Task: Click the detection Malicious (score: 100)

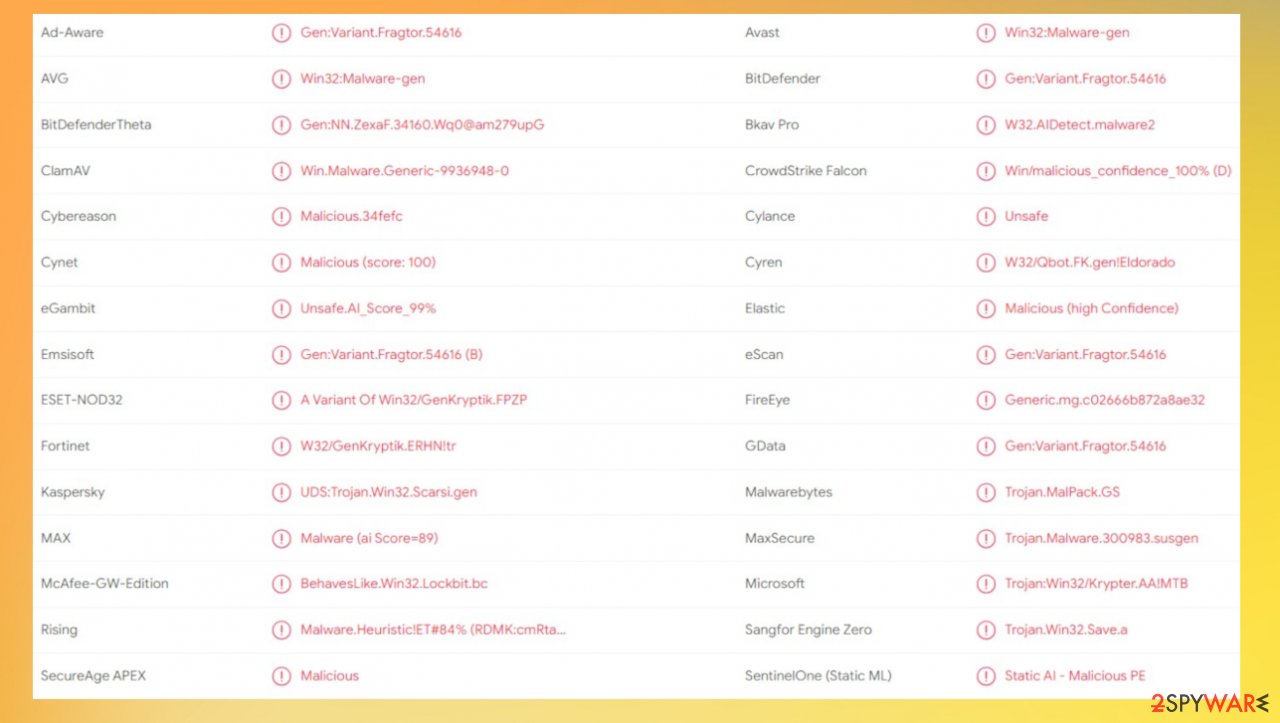Action: 368,263
